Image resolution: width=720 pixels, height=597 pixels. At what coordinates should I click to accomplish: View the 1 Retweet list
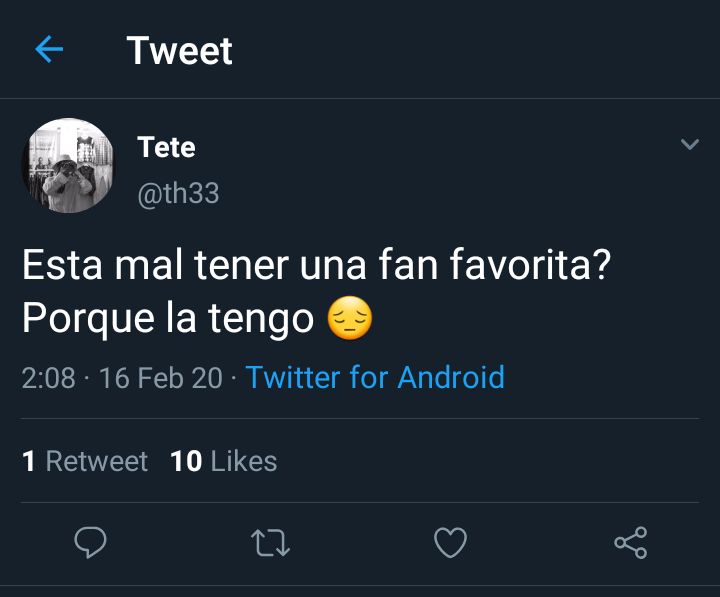tap(85, 461)
